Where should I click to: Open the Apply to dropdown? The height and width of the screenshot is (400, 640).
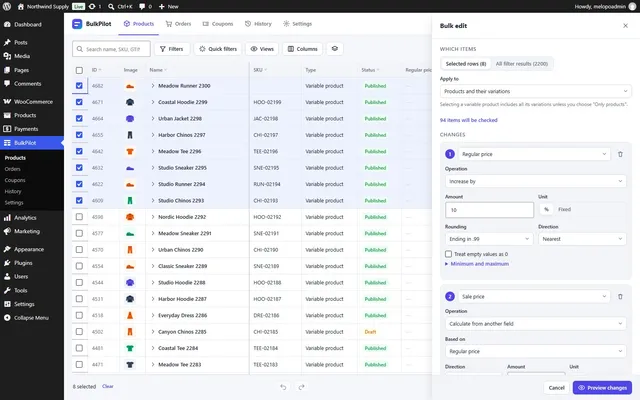pos(536,91)
